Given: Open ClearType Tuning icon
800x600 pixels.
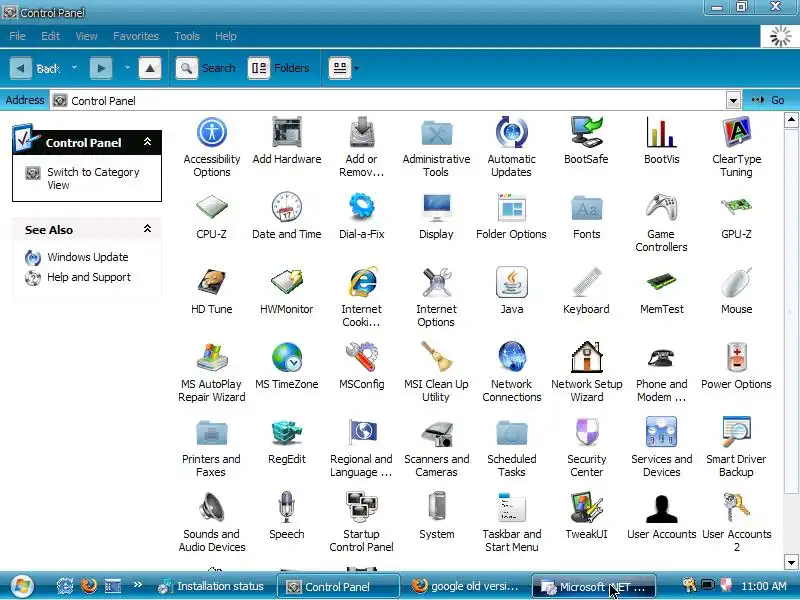Looking at the screenshot, I should pyautogui.click(x=737, y=132).
